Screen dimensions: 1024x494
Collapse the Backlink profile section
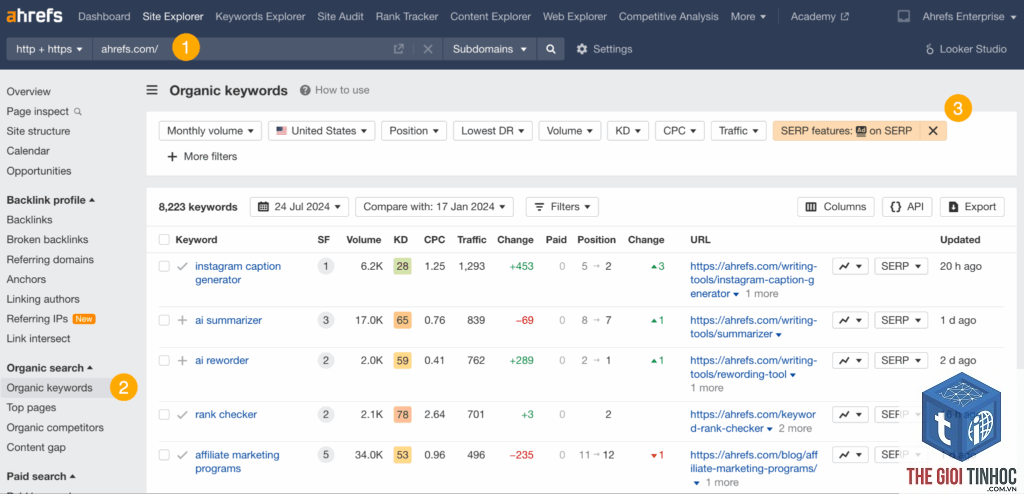pos(50,200)
